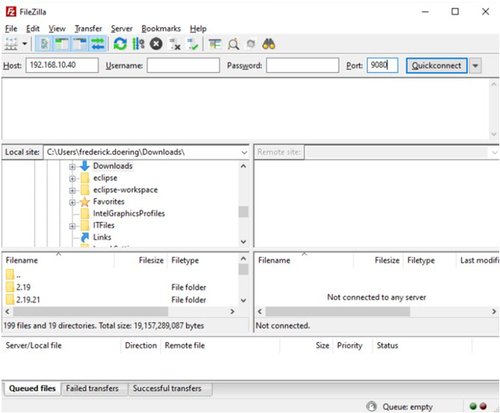Switch to Successful transfers tab
Screen dimensions: 500x413
167,388
